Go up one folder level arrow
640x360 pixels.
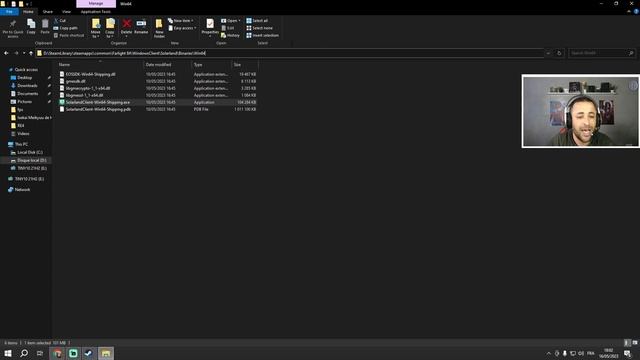point(31,53)
